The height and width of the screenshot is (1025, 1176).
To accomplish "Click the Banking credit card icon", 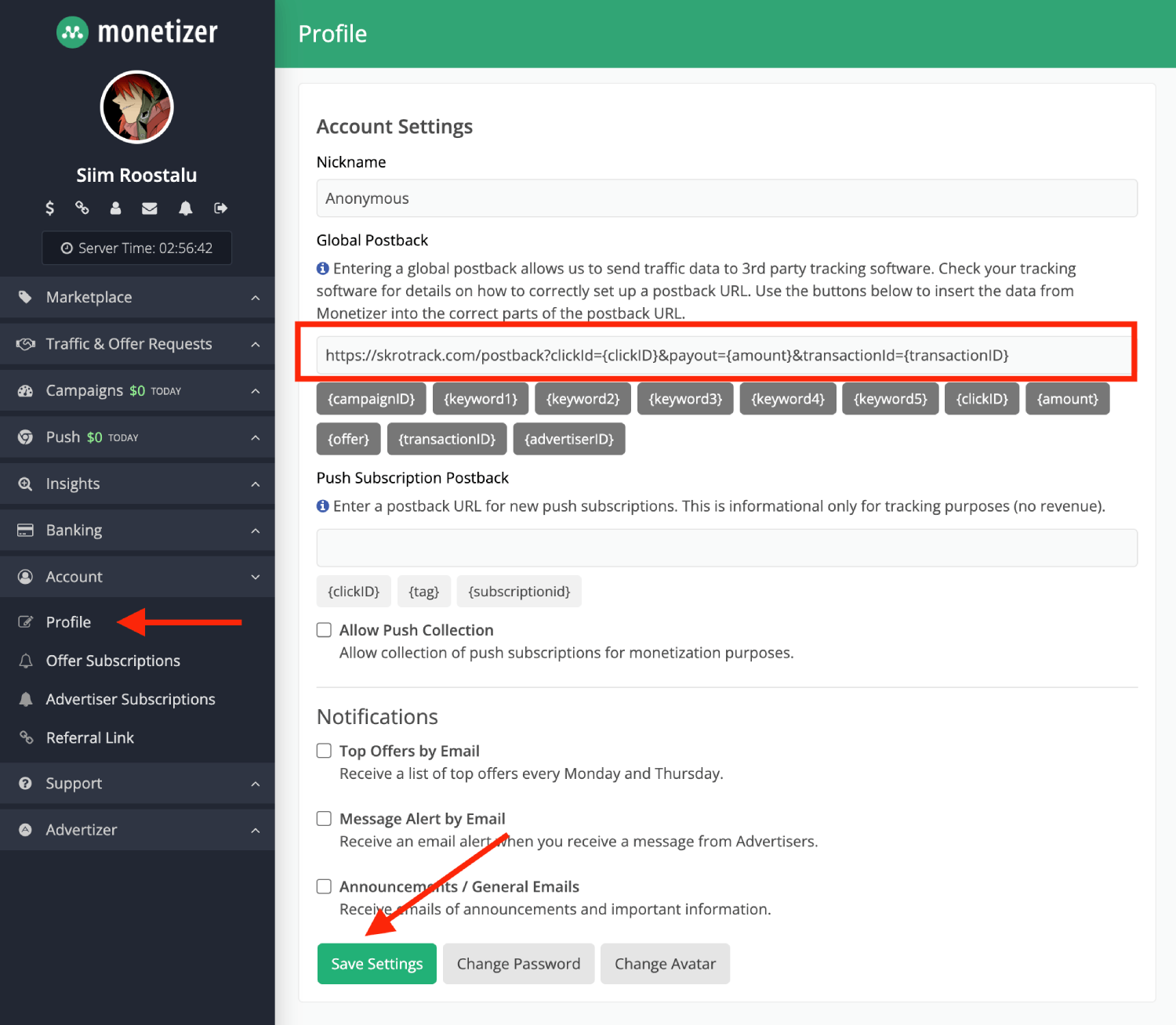I will 26,531.
